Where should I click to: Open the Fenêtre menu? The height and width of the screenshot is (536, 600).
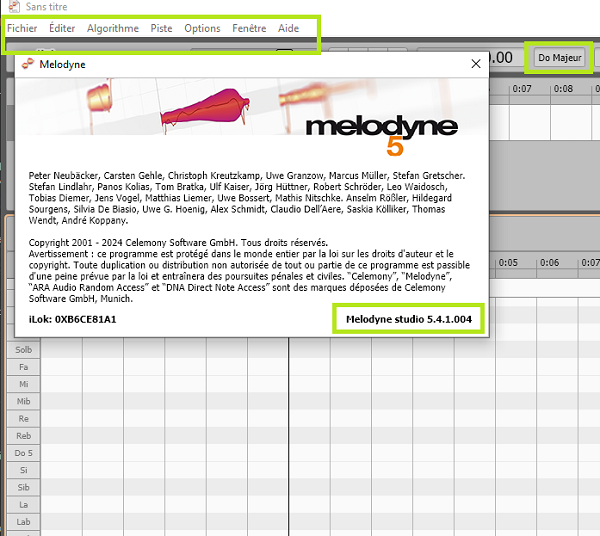pos(249,28)
